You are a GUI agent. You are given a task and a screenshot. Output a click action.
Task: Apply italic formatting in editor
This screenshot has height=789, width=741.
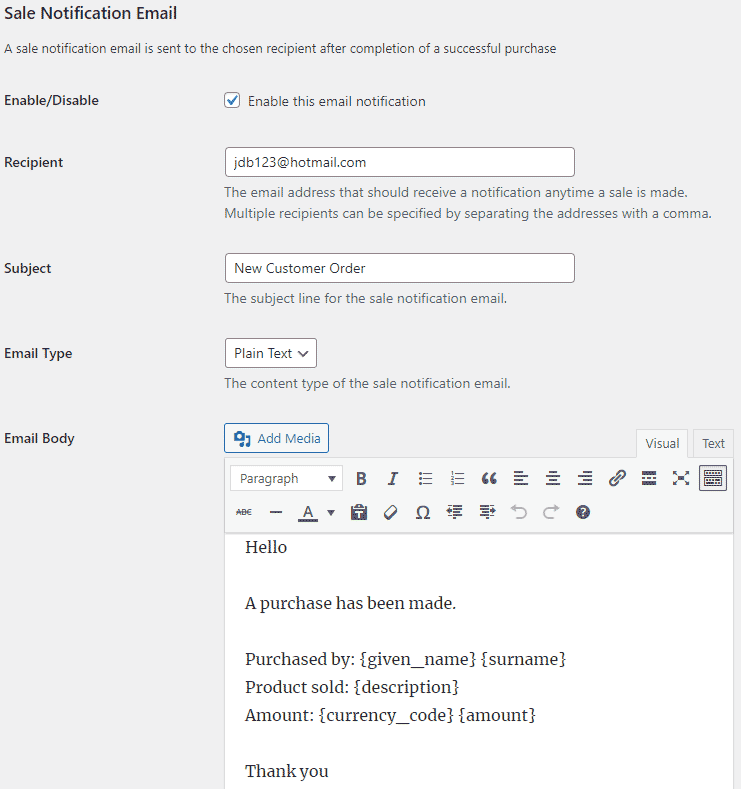point(393,478)
